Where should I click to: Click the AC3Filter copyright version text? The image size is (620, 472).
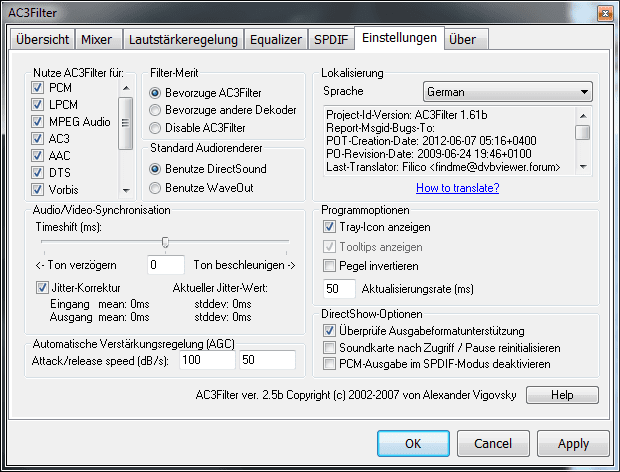(x=356, y=395)
